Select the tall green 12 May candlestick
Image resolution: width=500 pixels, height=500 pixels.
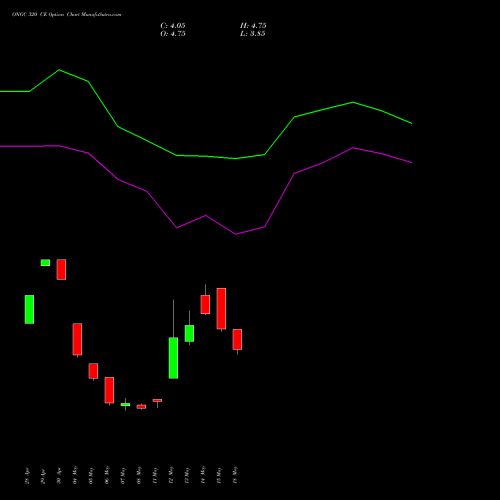tap(173, 358)
